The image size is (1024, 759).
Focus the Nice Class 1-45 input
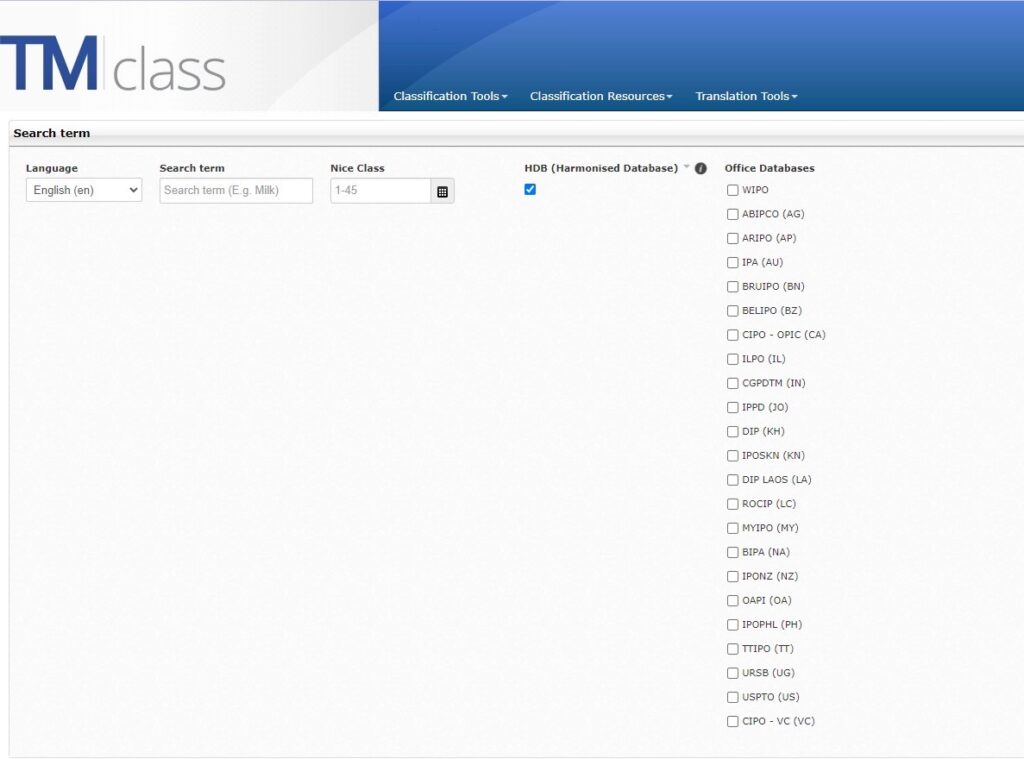tap(381, 191)
